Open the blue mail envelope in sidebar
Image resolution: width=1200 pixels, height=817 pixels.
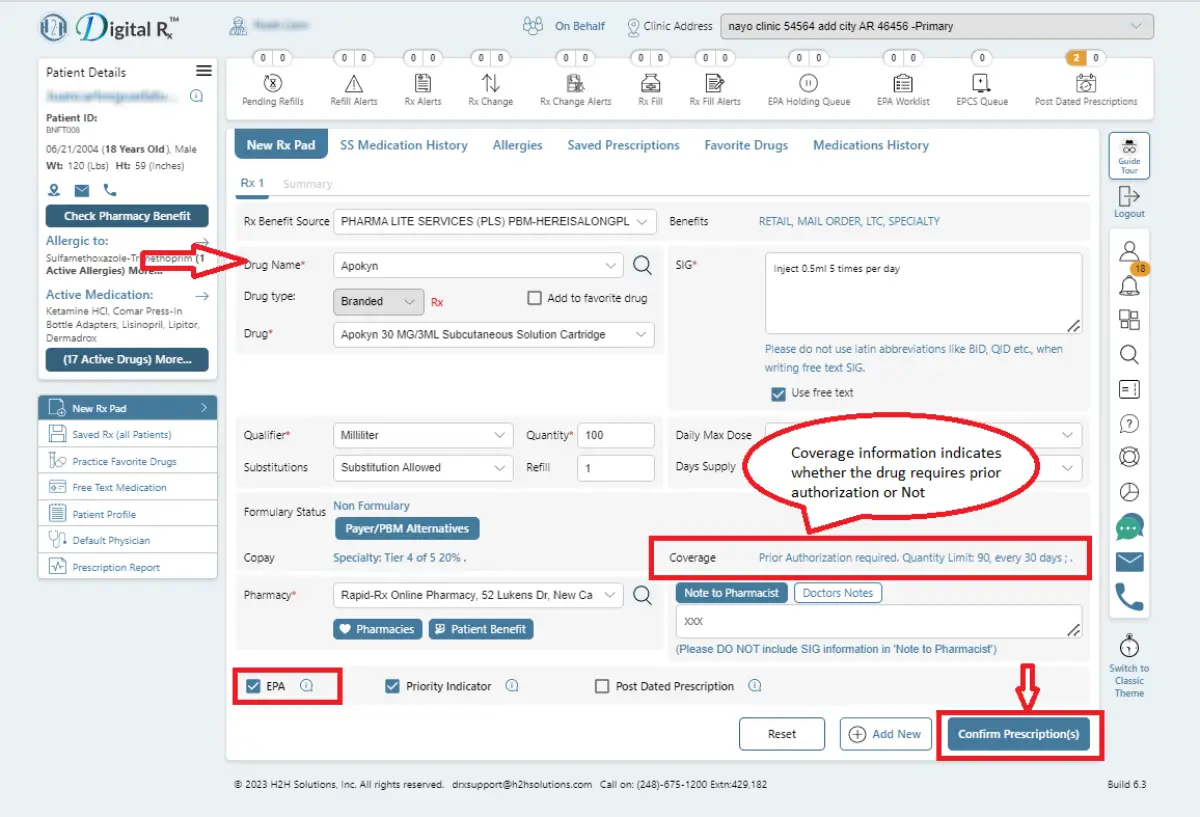pos(1130,561)
